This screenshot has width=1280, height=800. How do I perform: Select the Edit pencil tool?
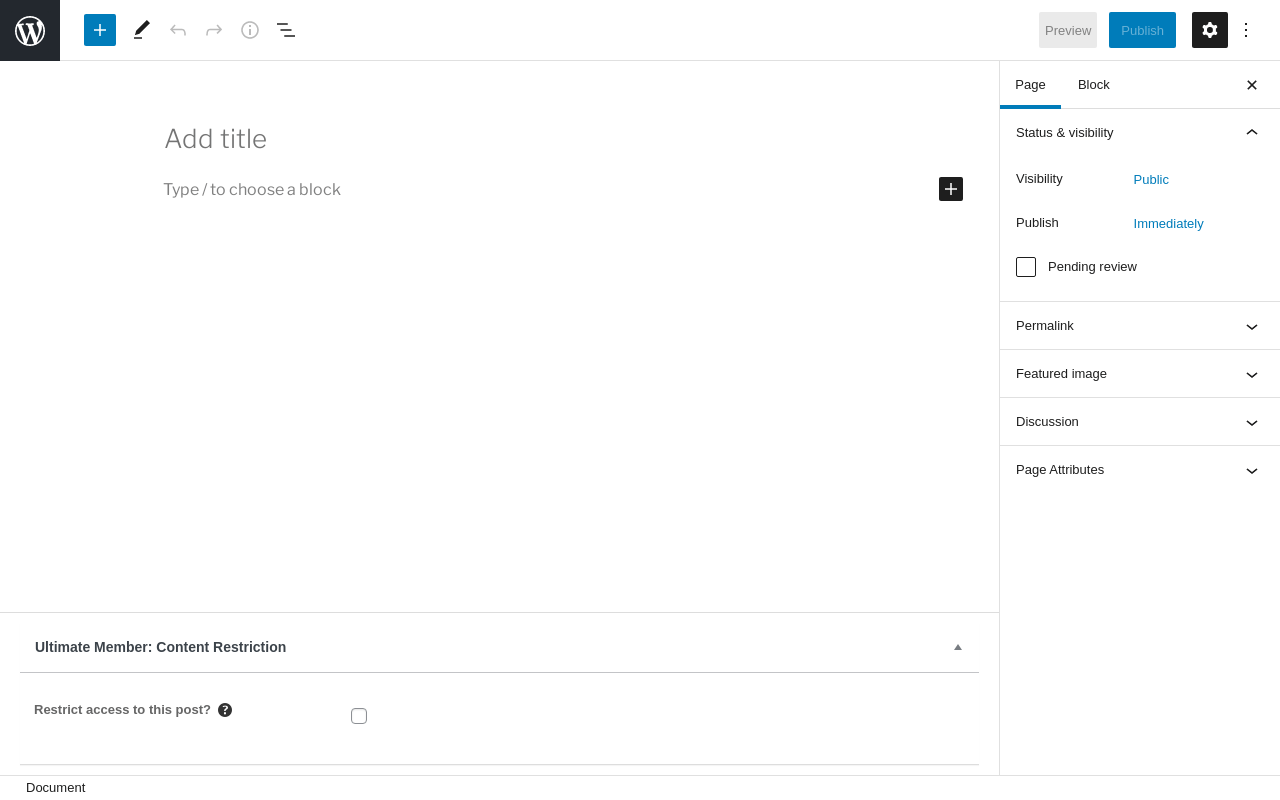point(142,30)
